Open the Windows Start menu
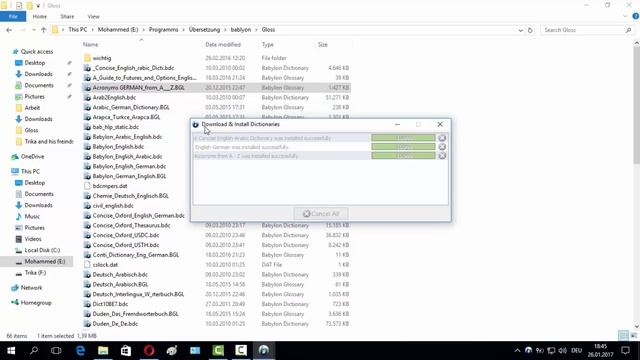This screenshot has height=360, width=640. [x=11, y=350]
